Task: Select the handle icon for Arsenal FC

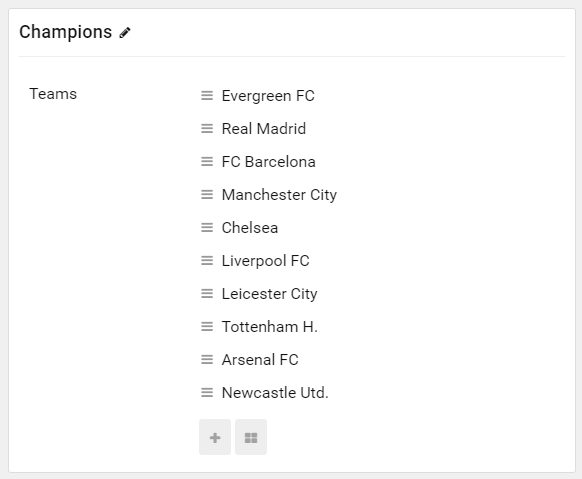Action: click(x=207, y=360)
